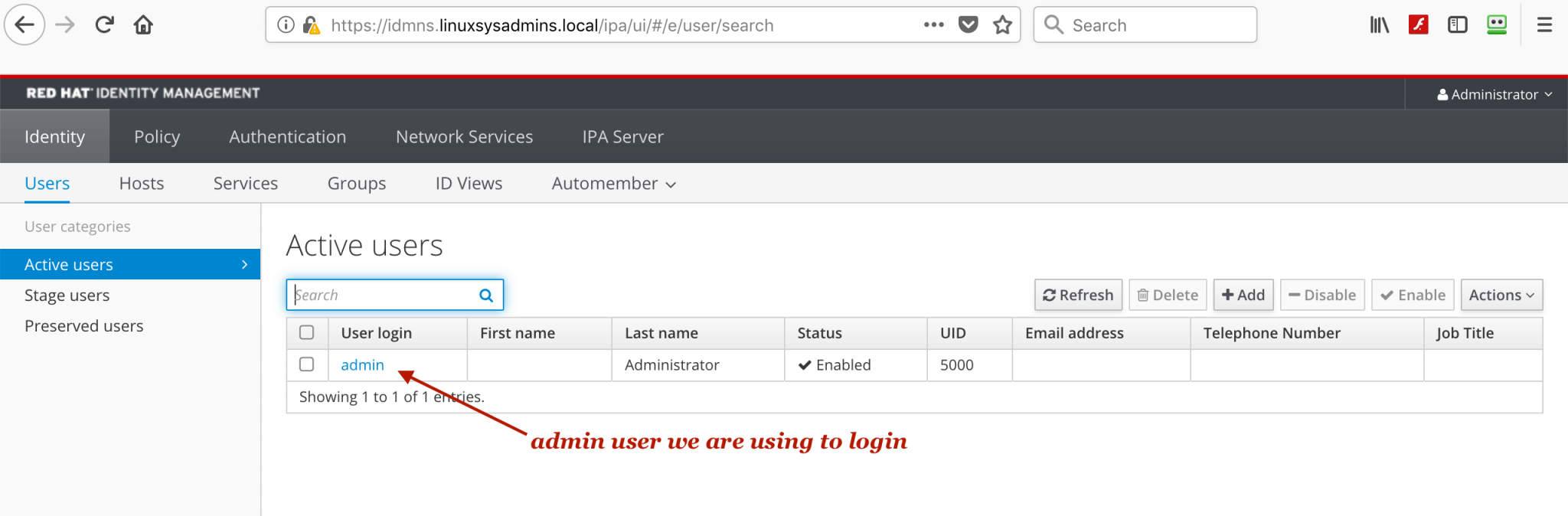The height and width of the screenshot is (516, 1568).
Task: Click the Delete button
Action: point(1168,295)
